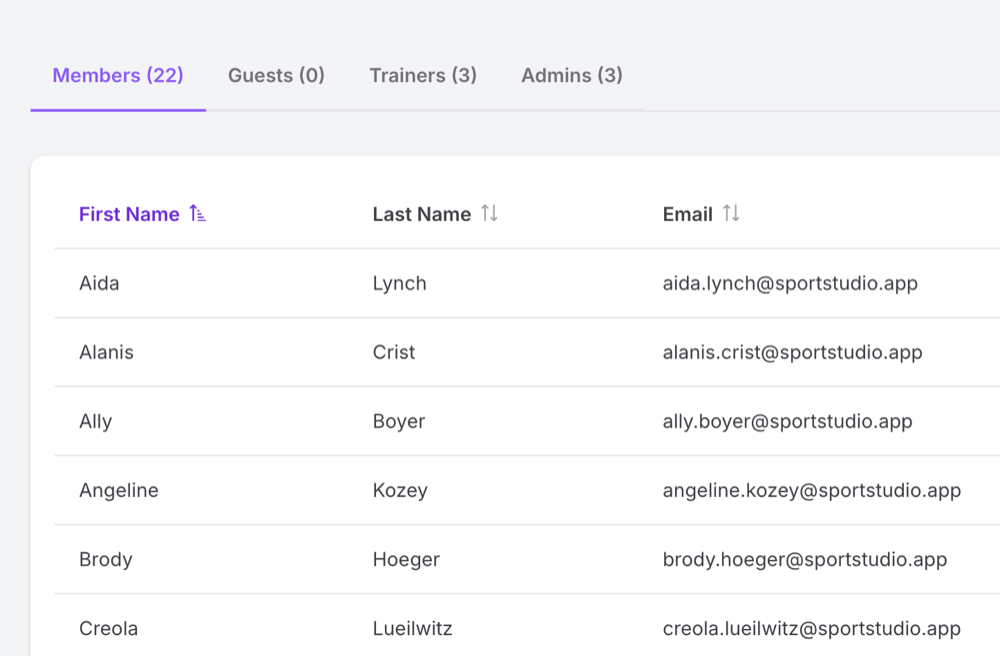This screenshot has width=1000, height=656.
Task: Click the First Name ascending sort icon
Action: coord(198,214)
